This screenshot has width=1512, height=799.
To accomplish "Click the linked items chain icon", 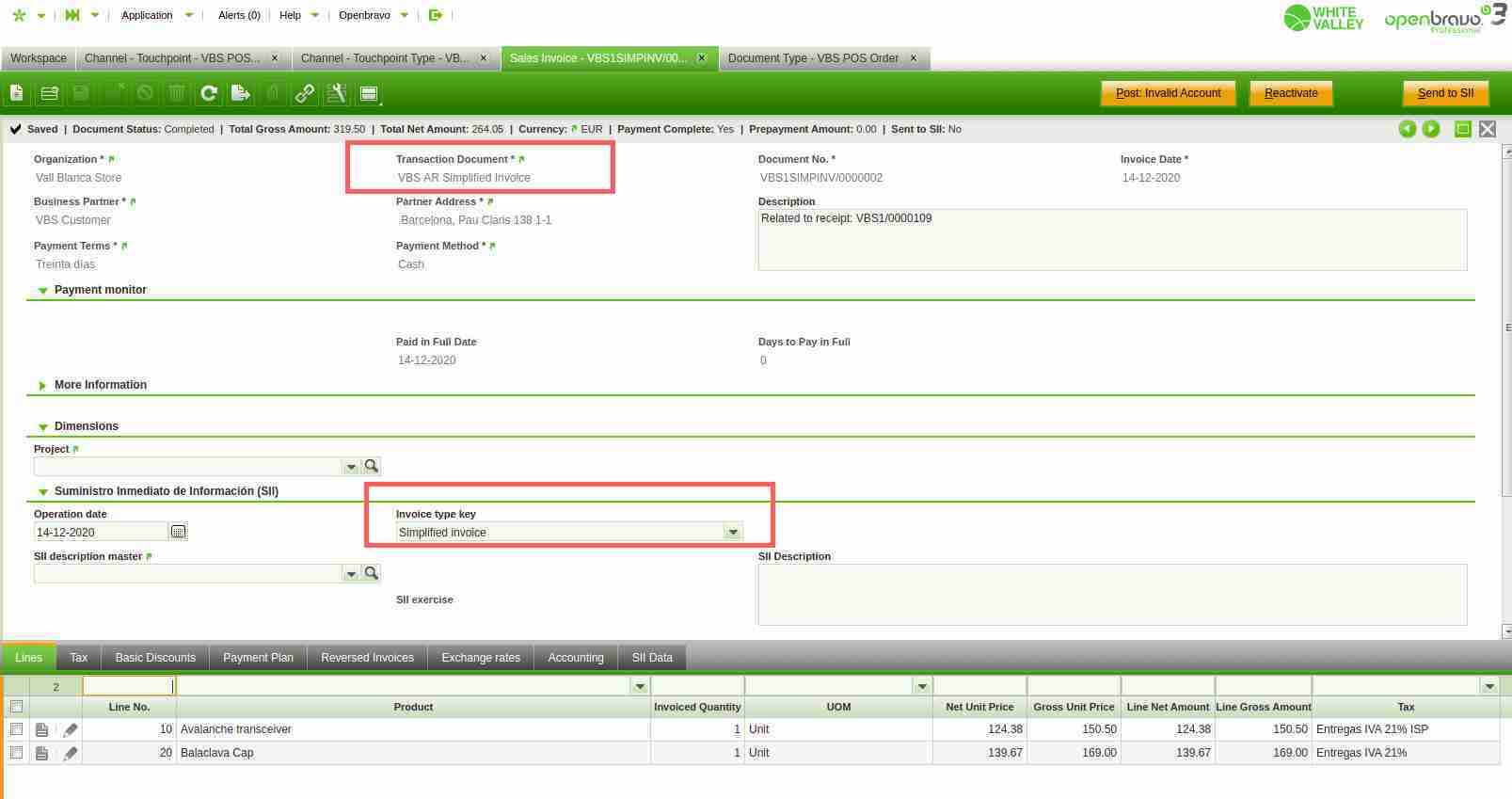I will pyautogui.click(x=305, y=93).
